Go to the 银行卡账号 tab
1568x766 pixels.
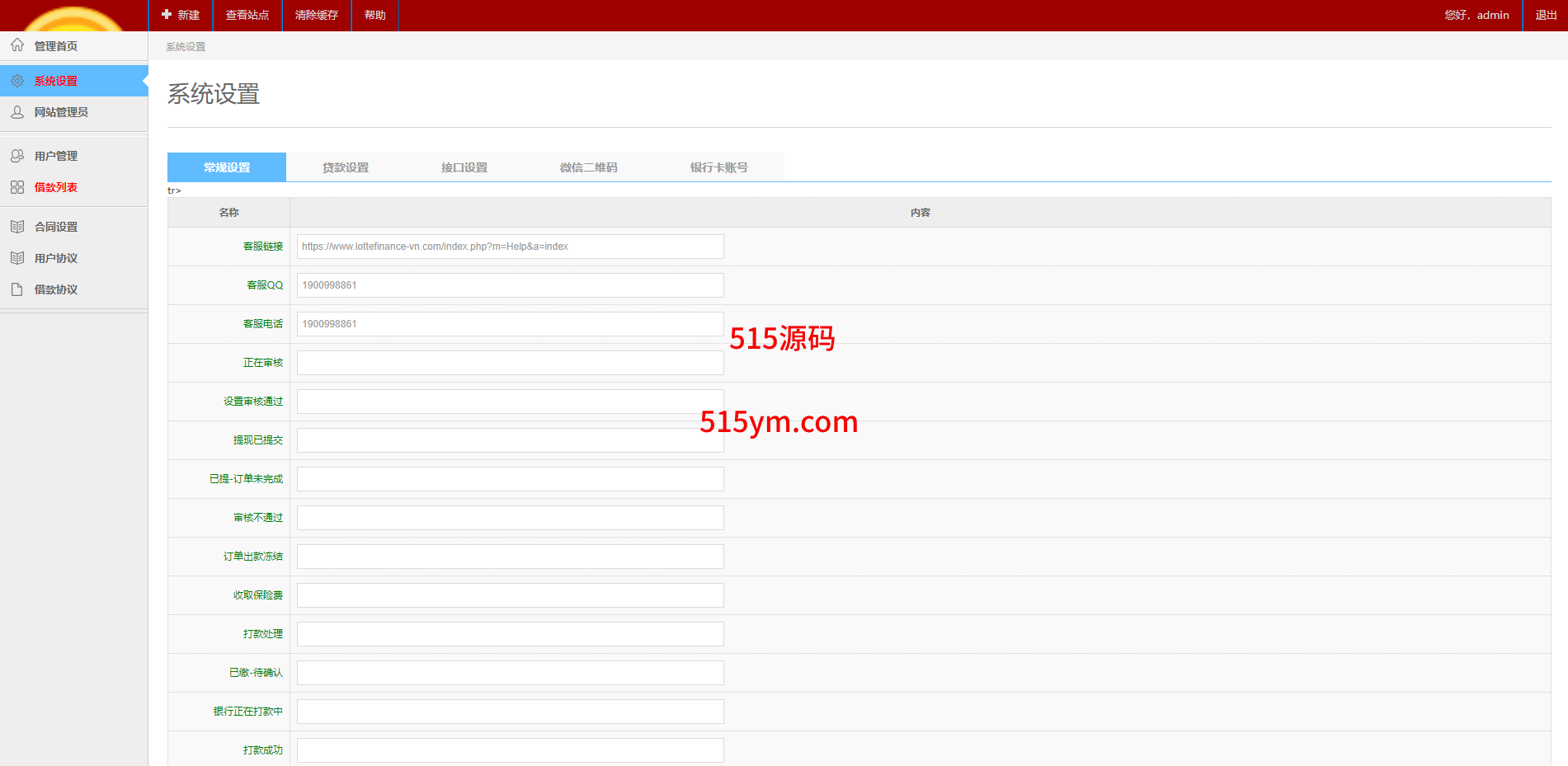pos(718,167)
